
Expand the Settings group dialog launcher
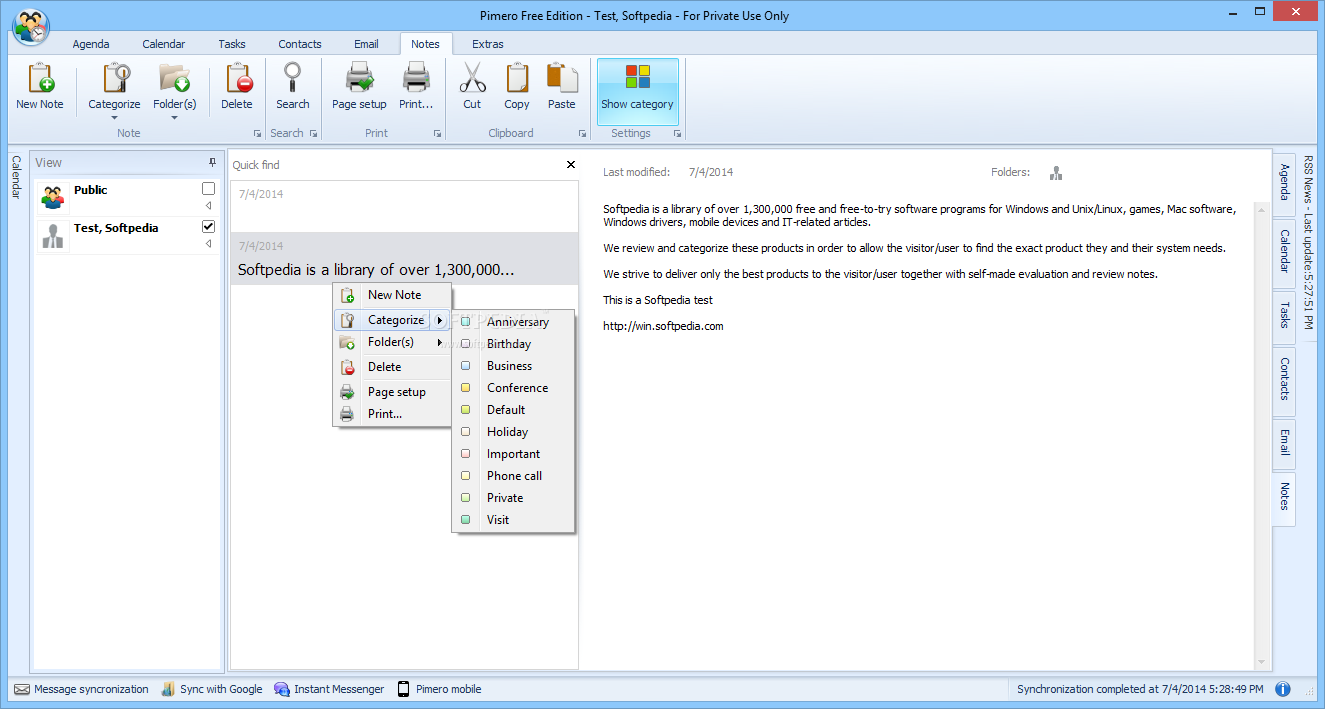coord(677,133)
